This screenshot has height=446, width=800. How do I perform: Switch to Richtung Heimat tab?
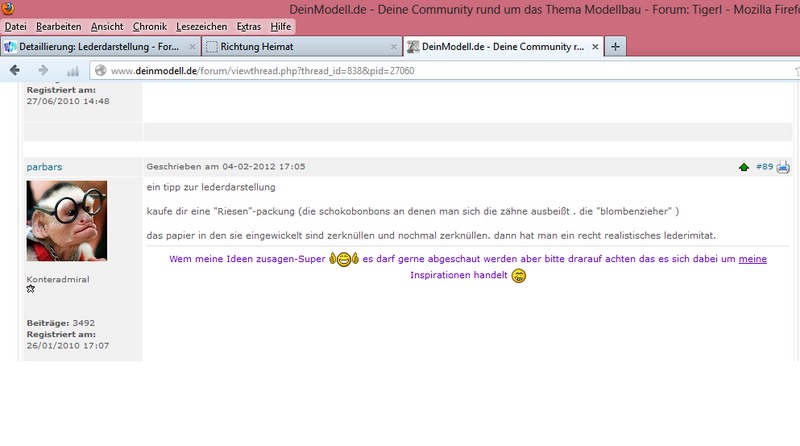(302, 46)
